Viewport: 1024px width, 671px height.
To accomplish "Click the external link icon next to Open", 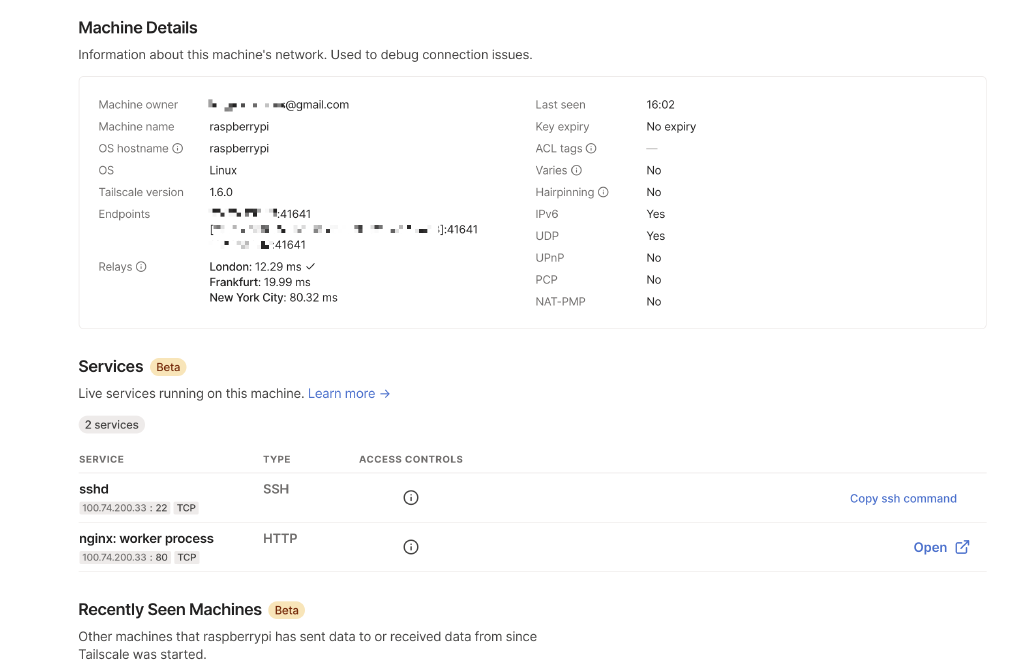I will coord(961,547).
